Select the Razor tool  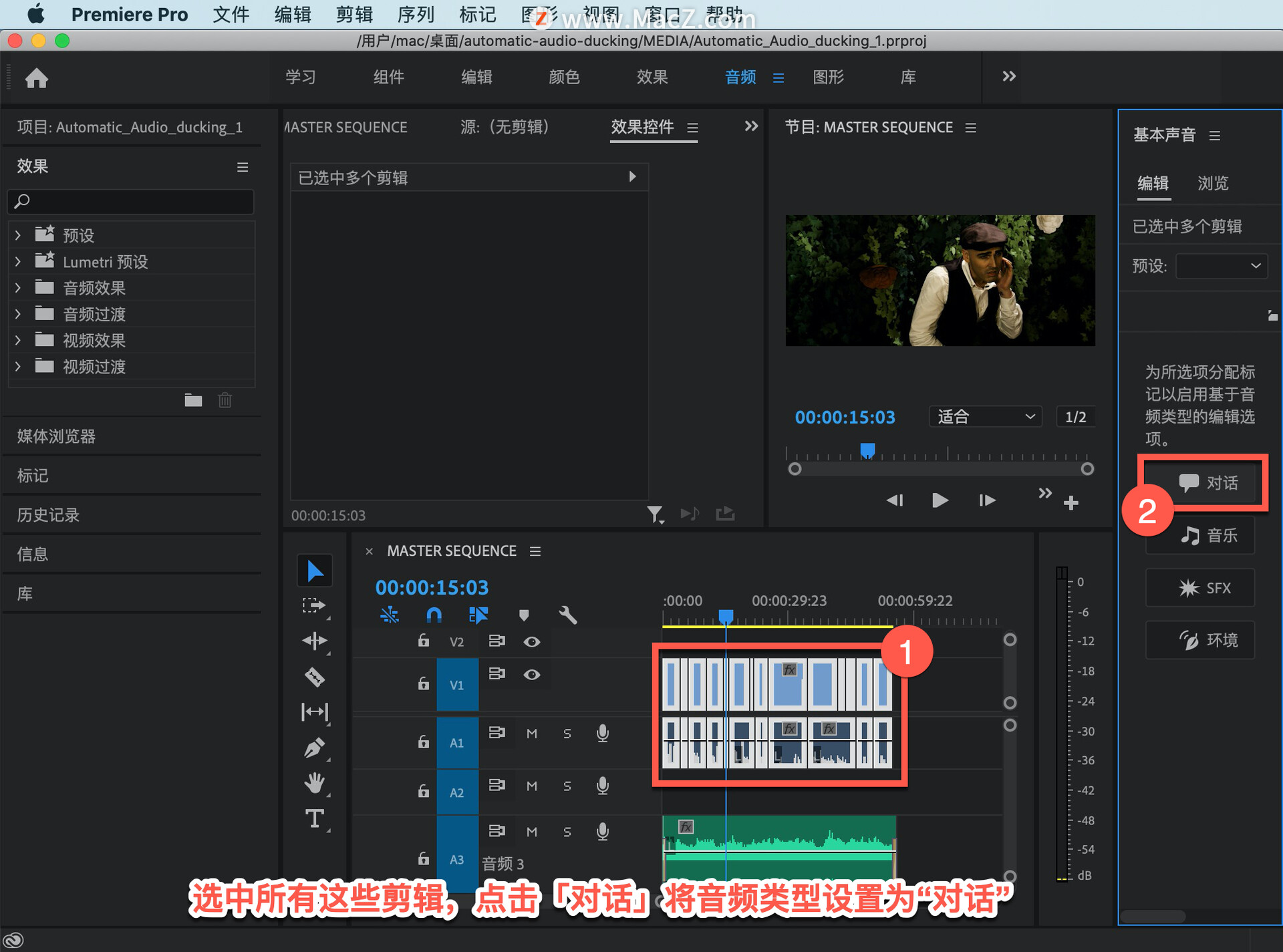pos(314,677)
